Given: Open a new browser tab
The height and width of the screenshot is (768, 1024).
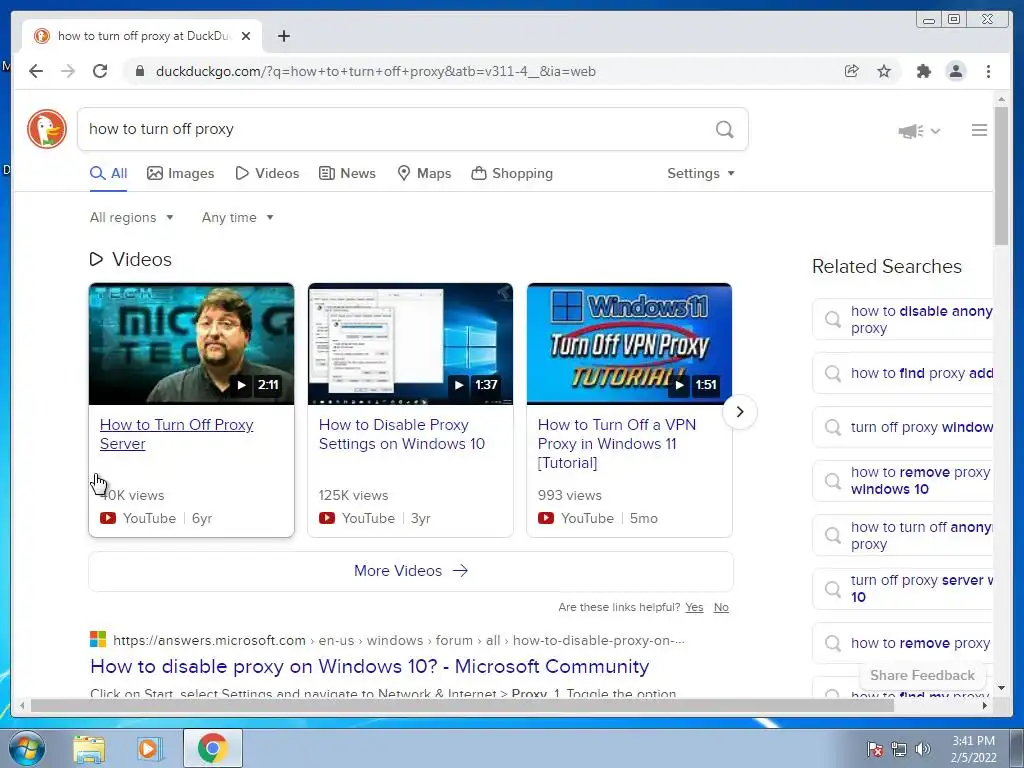Looking at the screenshot, I should [283, 36].
